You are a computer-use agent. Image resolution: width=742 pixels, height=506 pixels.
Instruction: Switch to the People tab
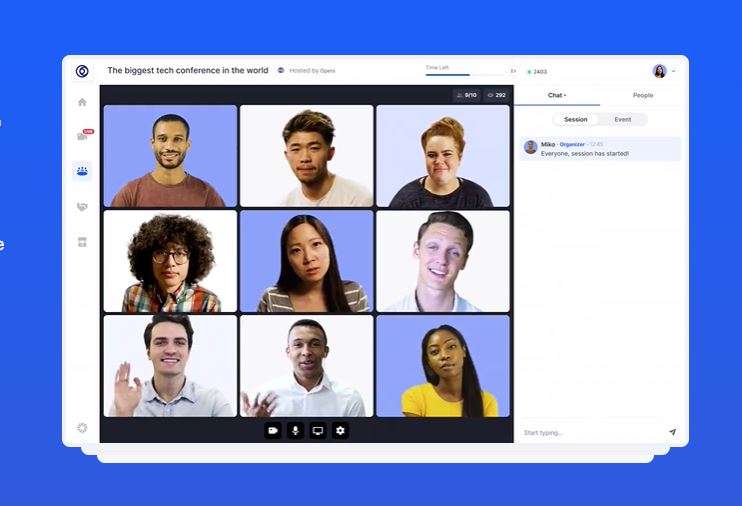[x=642, y=95]
